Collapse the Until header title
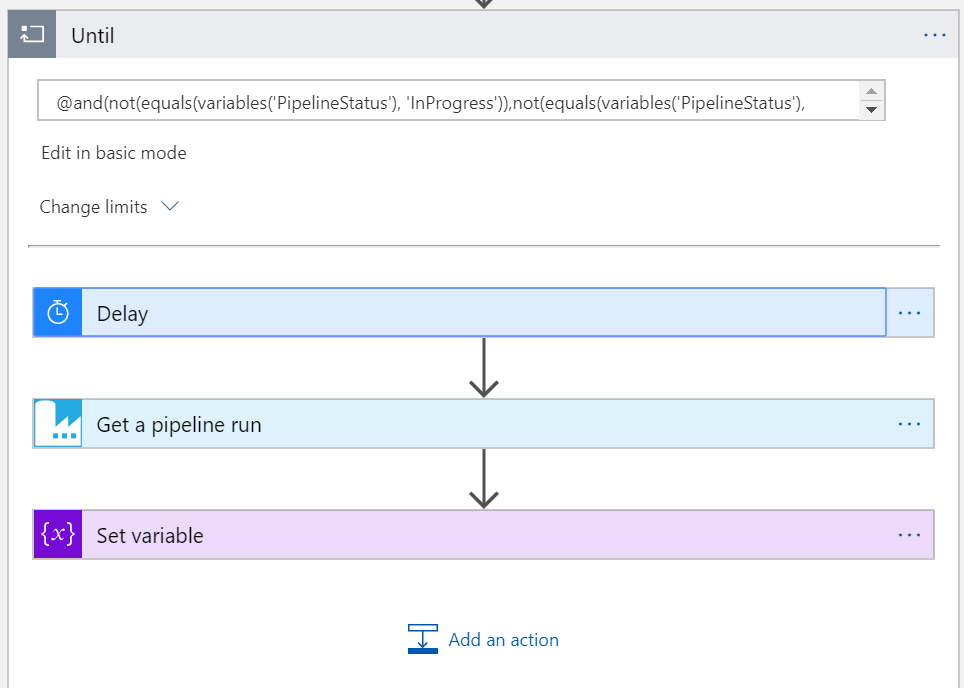 (x=93, y=36)
